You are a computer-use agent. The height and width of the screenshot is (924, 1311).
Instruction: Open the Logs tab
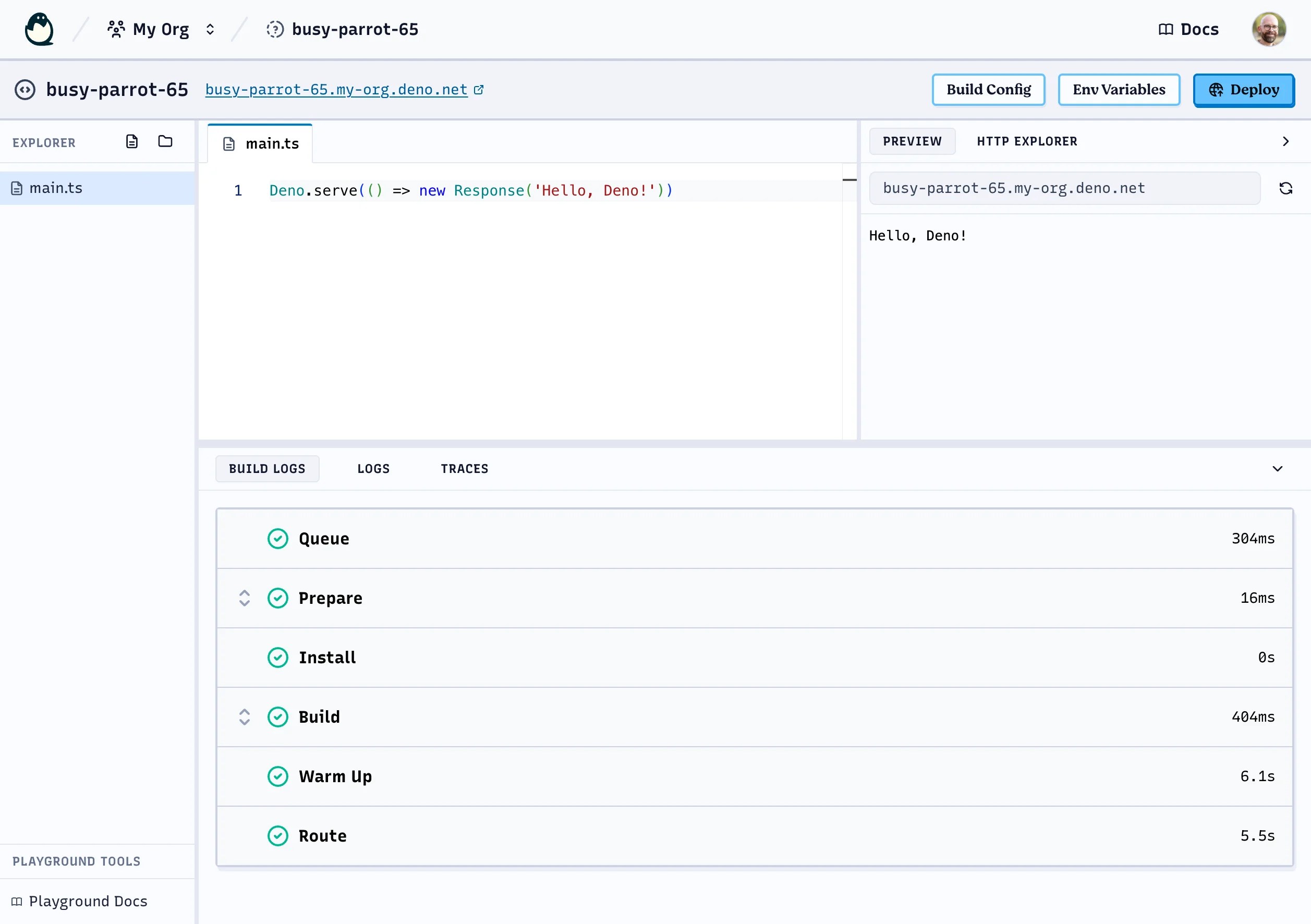pos(373,469)
